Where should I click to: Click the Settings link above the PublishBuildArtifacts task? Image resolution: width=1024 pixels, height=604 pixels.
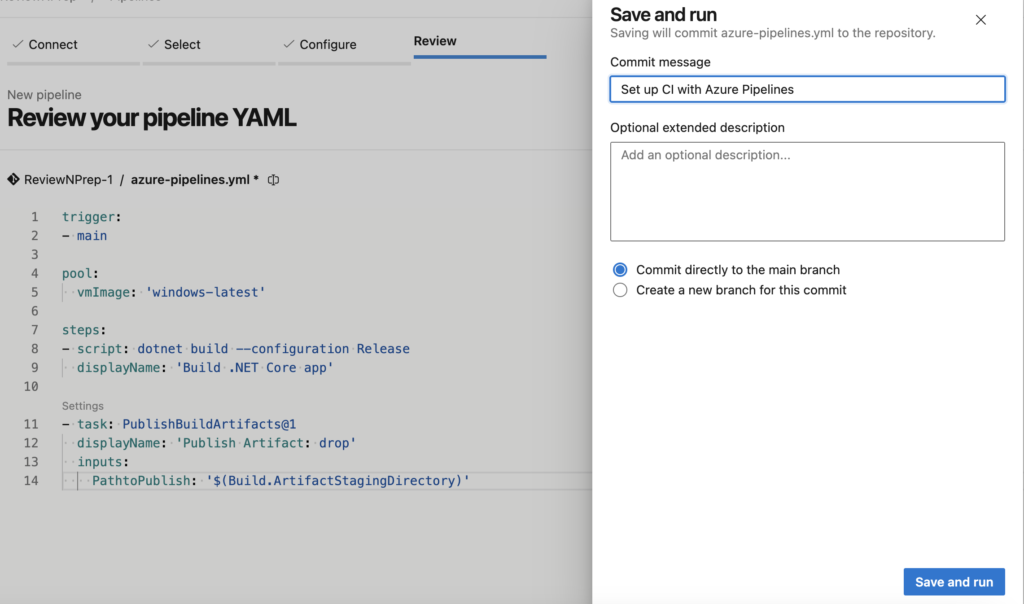pos(83,406)
